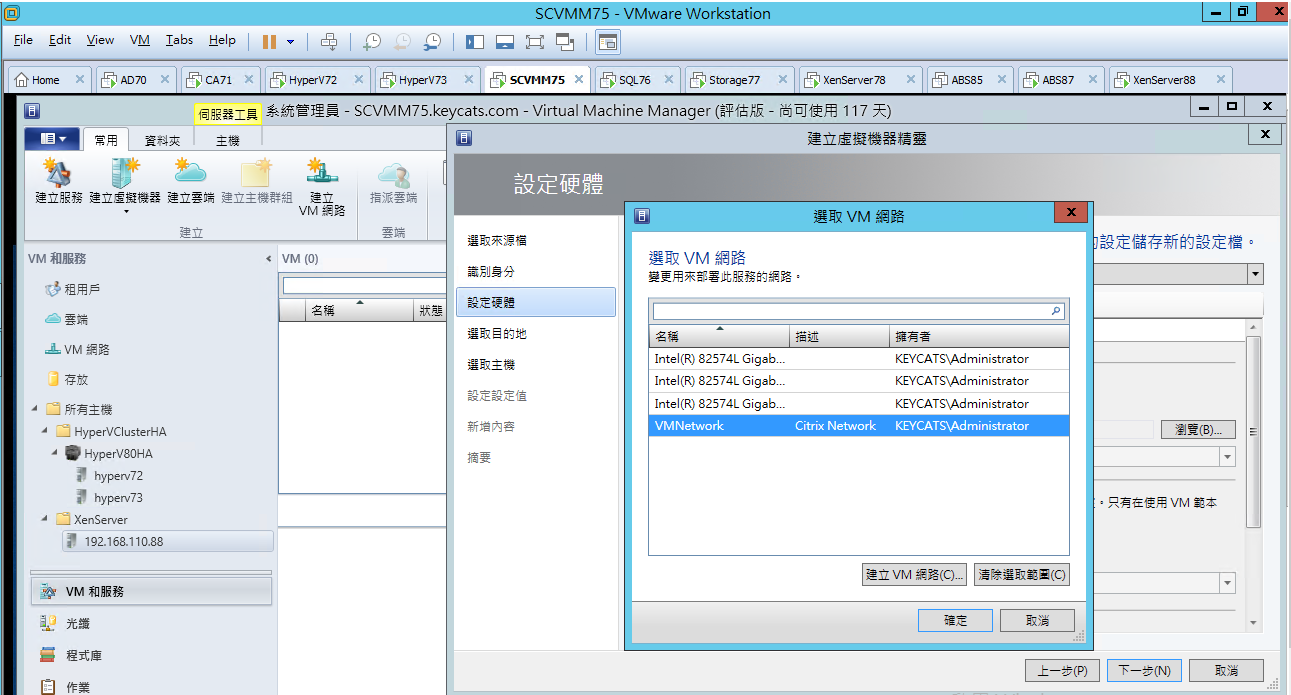Image resolution: width=1291 pixels, height=695 pixels.
Task: Collapse the HyperV80HA tree node arrow
Action: 56,453
